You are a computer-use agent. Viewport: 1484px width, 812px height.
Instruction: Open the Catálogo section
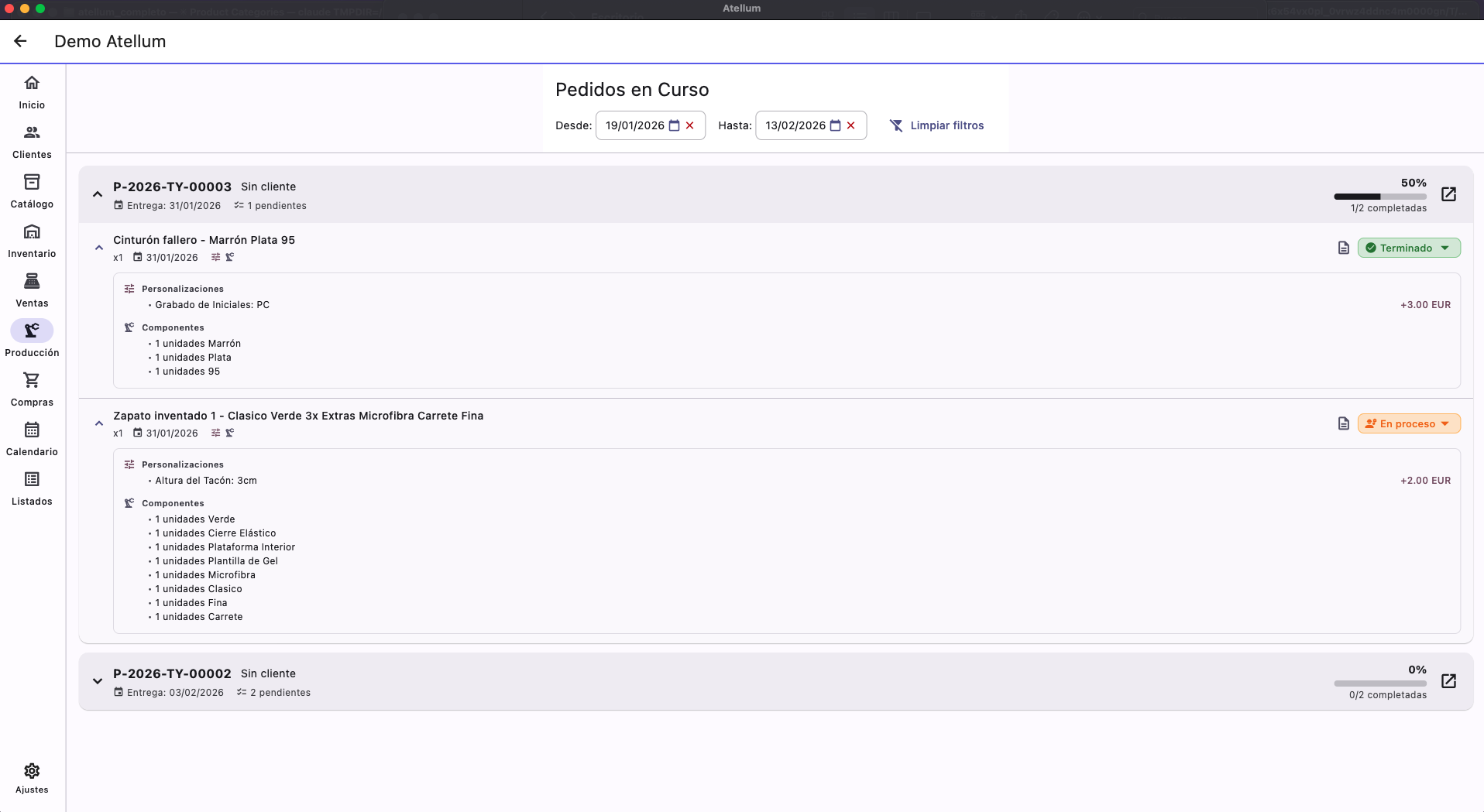pos(32,191)
